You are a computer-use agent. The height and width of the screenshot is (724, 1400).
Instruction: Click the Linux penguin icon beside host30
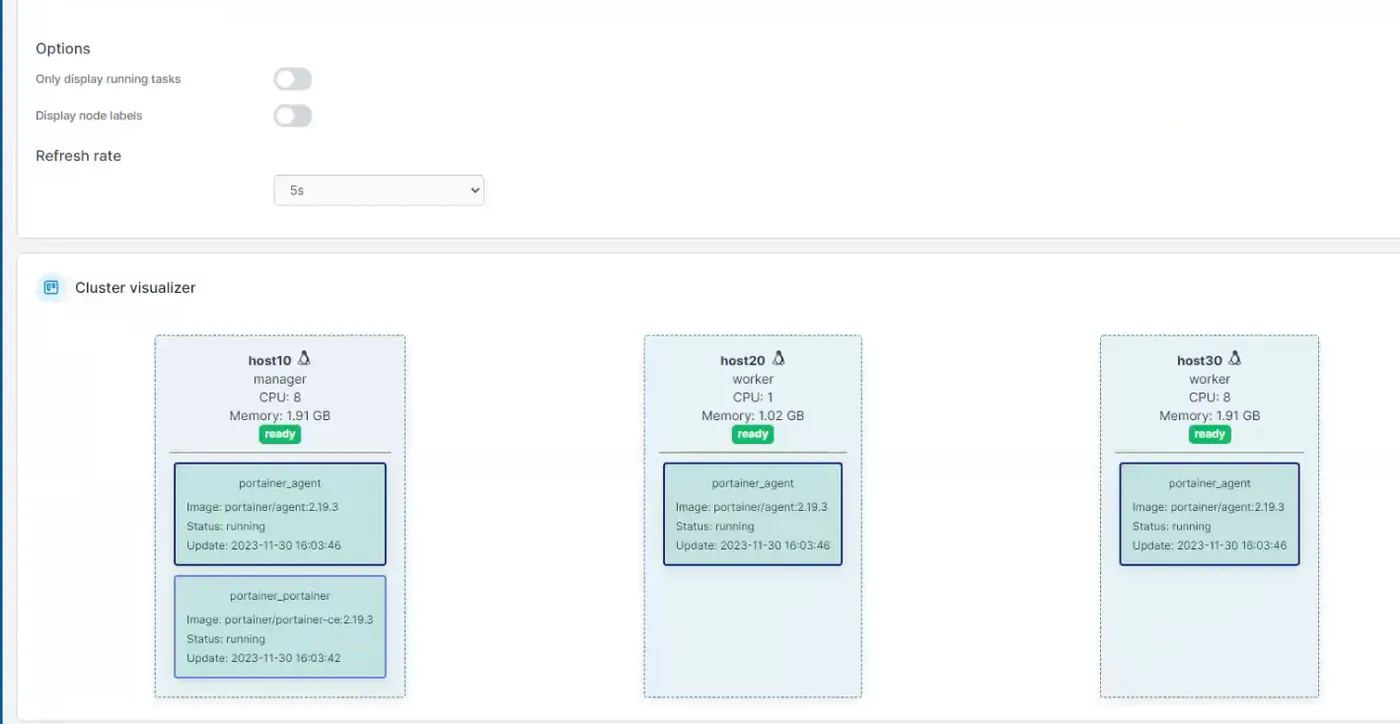coord(1235,359)
